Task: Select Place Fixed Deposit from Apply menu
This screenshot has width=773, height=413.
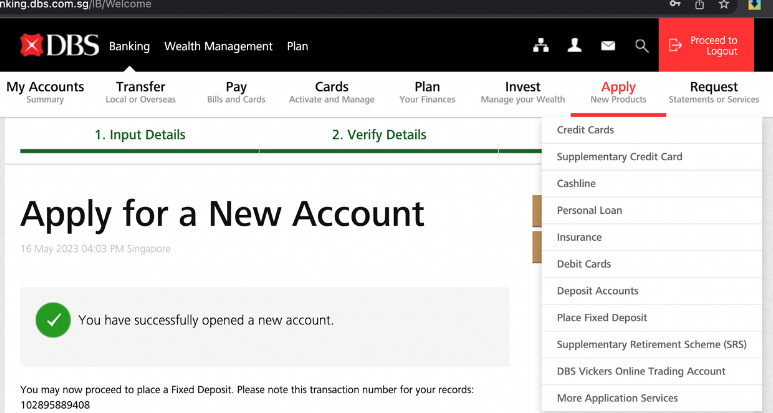Action: click(x=602, y=318)
